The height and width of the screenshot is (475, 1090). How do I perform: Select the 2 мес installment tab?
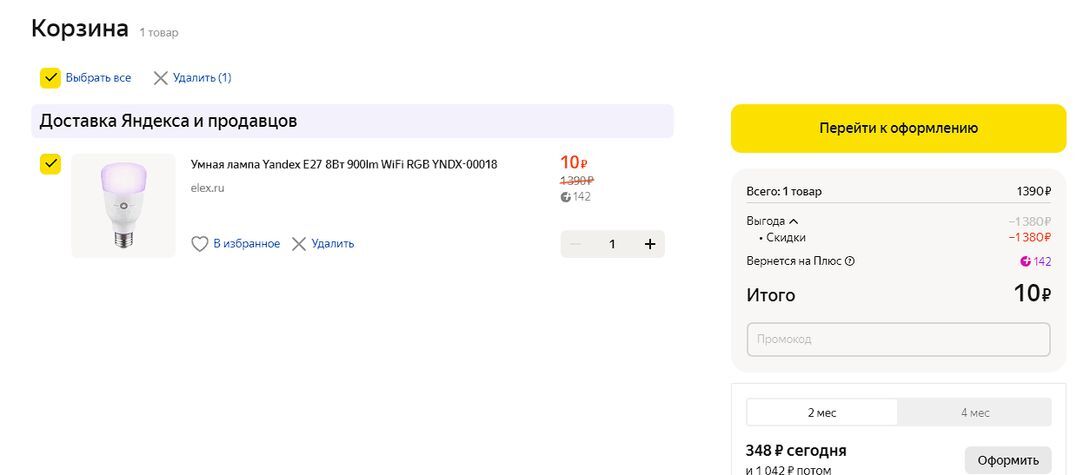tap(822, 412)
